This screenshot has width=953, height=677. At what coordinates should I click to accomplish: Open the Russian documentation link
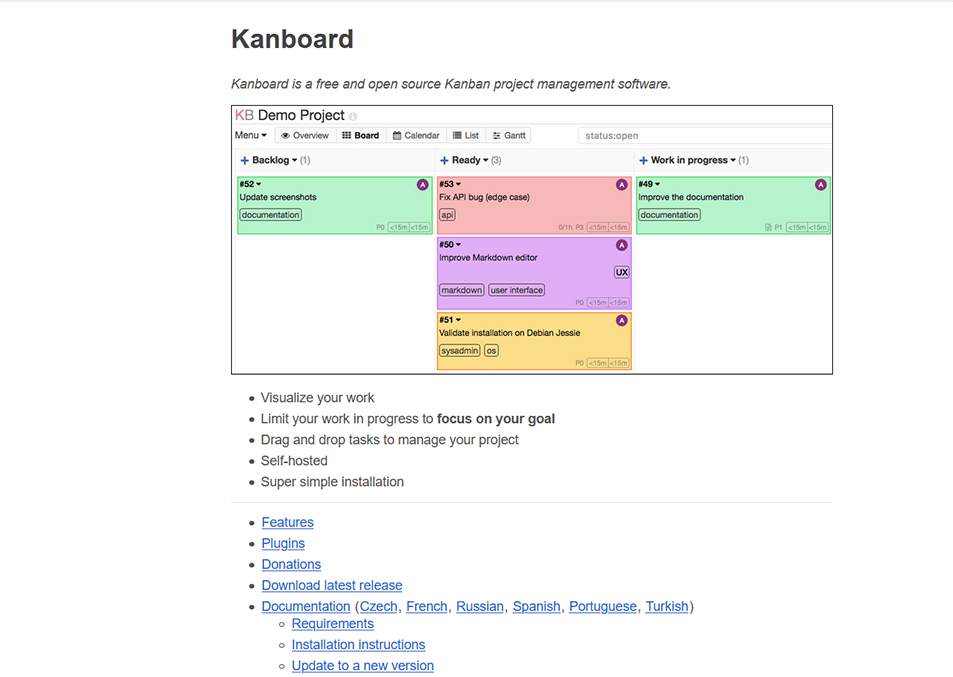pyautogui.click(x=480, y=607)
